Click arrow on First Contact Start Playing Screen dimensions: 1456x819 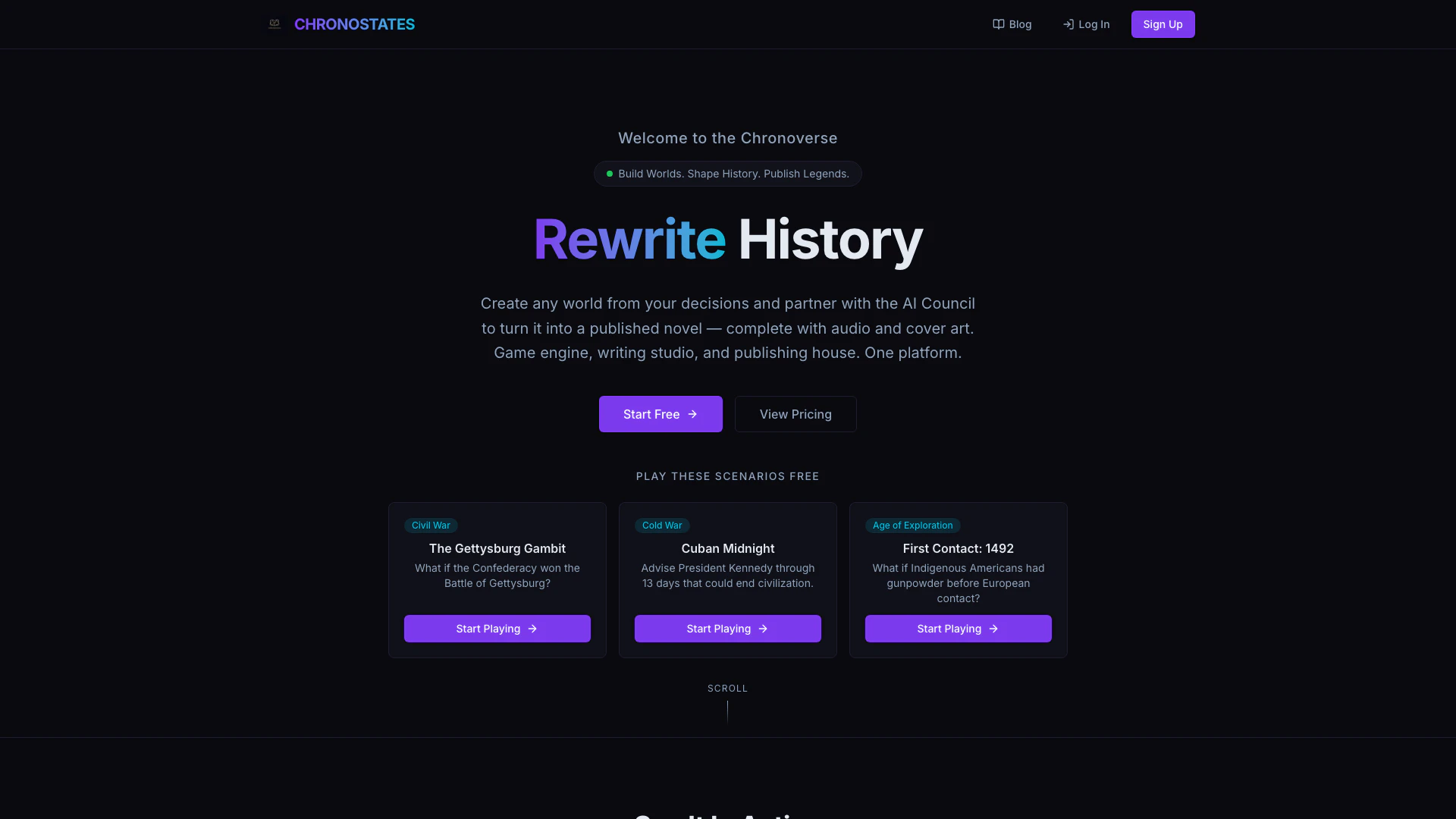click(x=993, y=629)
